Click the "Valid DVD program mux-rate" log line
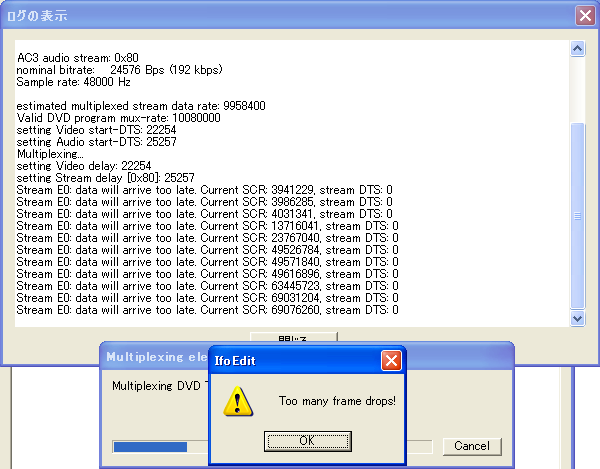 coord(112,118)
